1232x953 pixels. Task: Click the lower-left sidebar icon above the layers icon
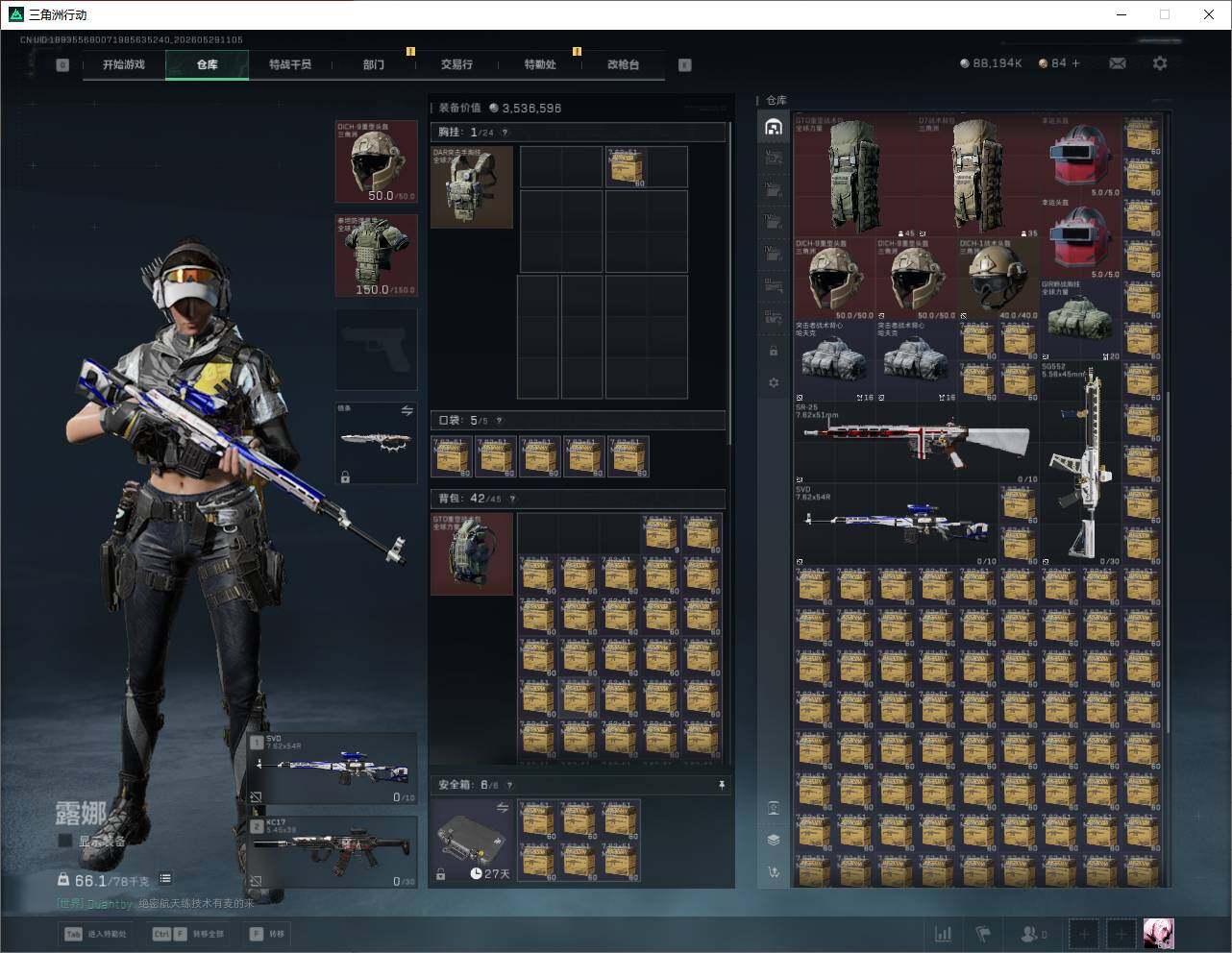tap(774, 807)
